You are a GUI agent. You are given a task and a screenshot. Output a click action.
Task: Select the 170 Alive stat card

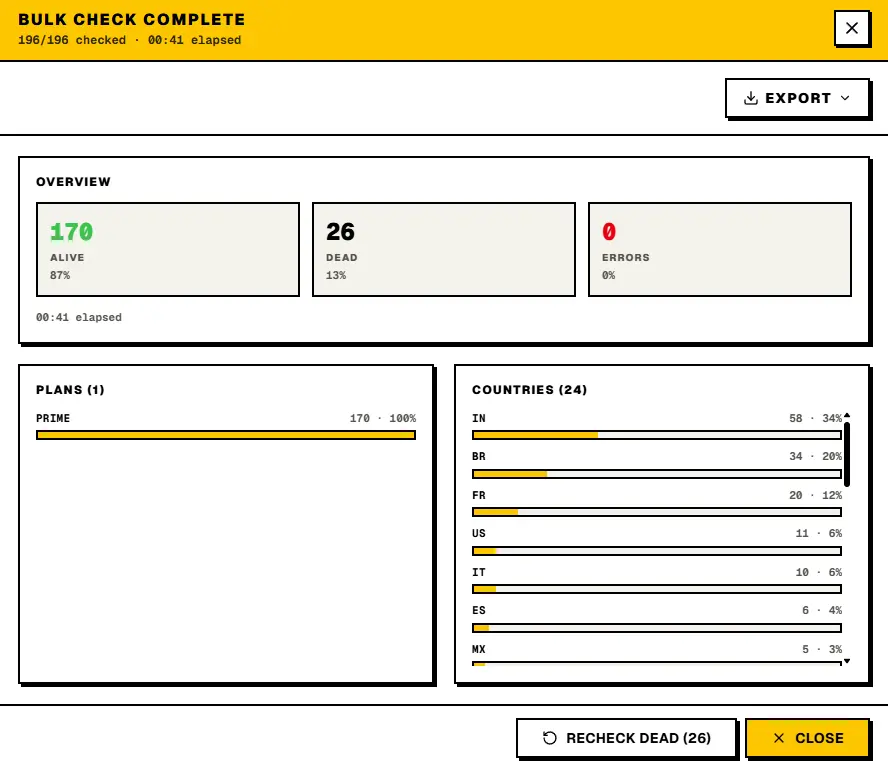168,249
